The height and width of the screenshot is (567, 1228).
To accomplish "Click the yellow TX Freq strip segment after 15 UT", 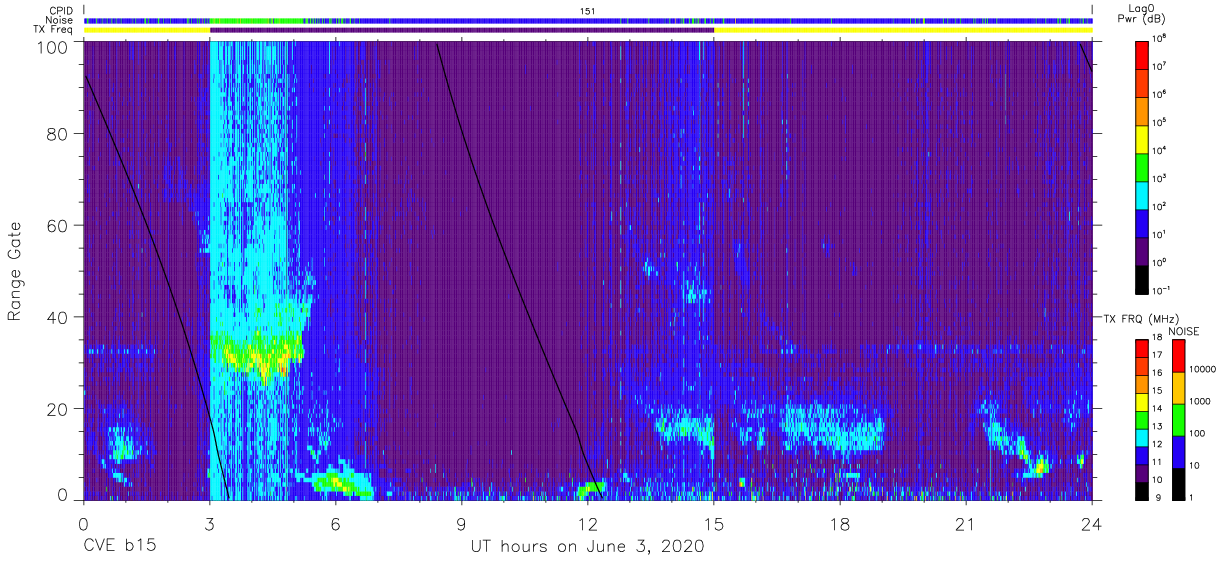I will click(903, 30).
